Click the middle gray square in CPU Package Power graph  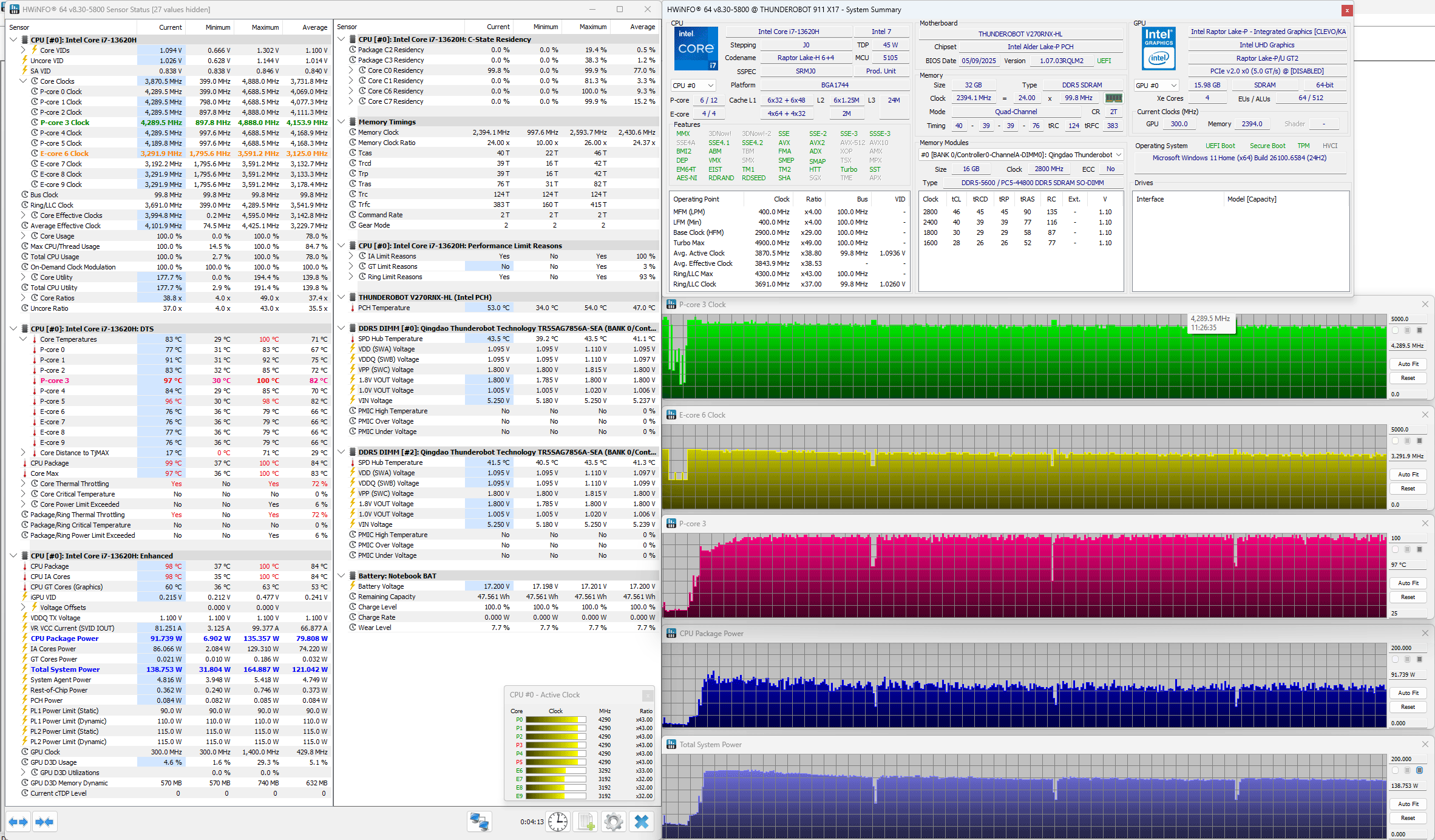click(1407, 659)
